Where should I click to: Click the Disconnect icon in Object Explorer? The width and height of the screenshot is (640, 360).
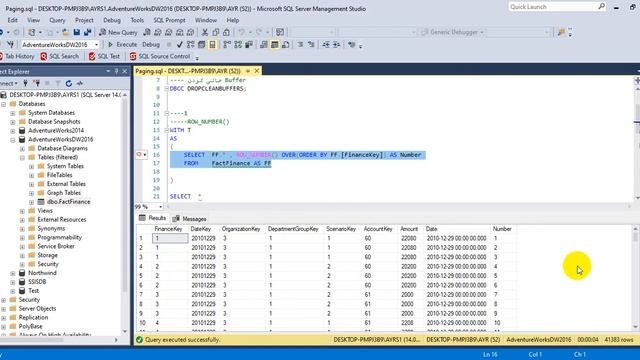(x=36, y=83)
